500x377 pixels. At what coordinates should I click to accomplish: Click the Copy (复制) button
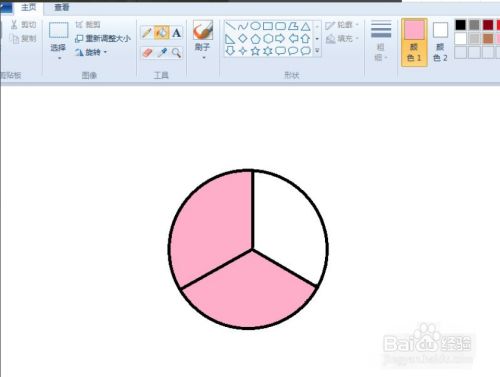point(23,39)
